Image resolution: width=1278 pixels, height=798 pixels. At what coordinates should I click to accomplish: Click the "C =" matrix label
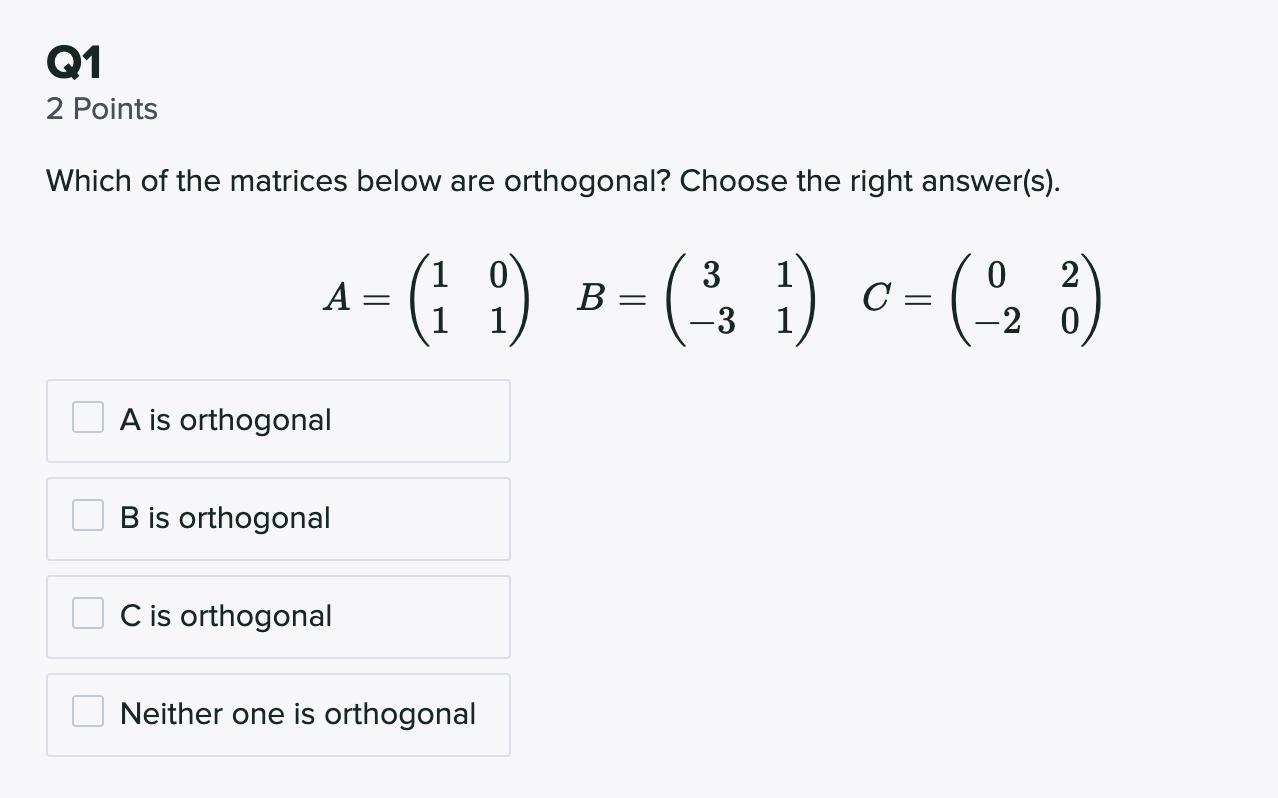(x=897, y=297)
